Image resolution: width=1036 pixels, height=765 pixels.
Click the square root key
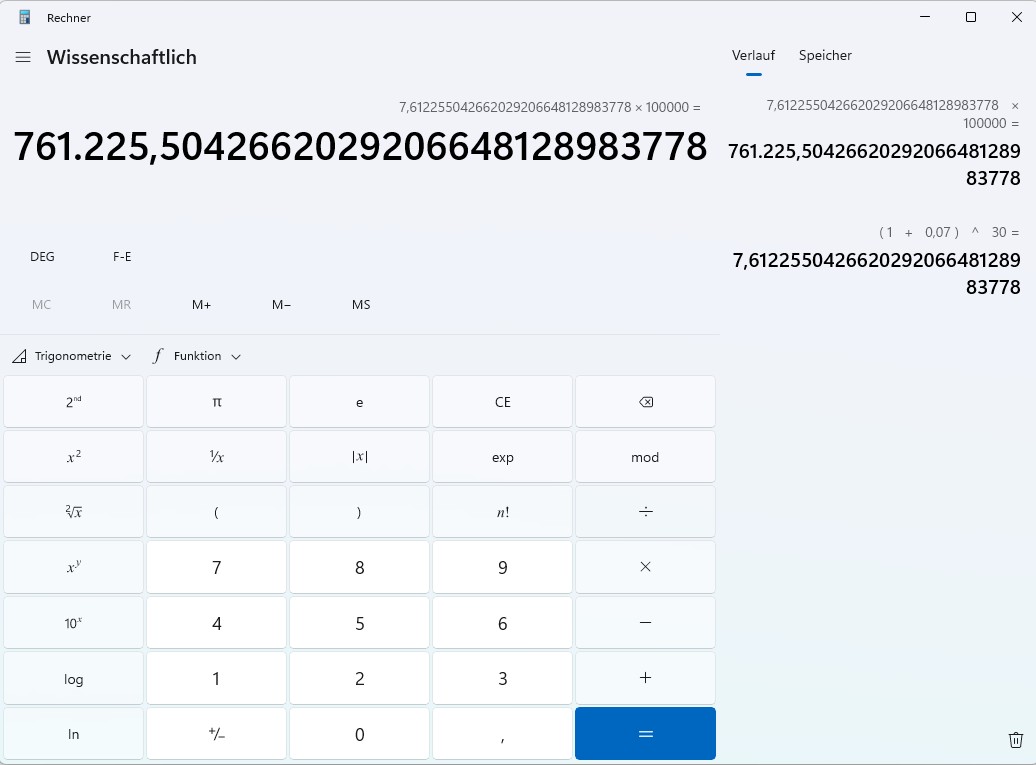[x=73, y=512]
